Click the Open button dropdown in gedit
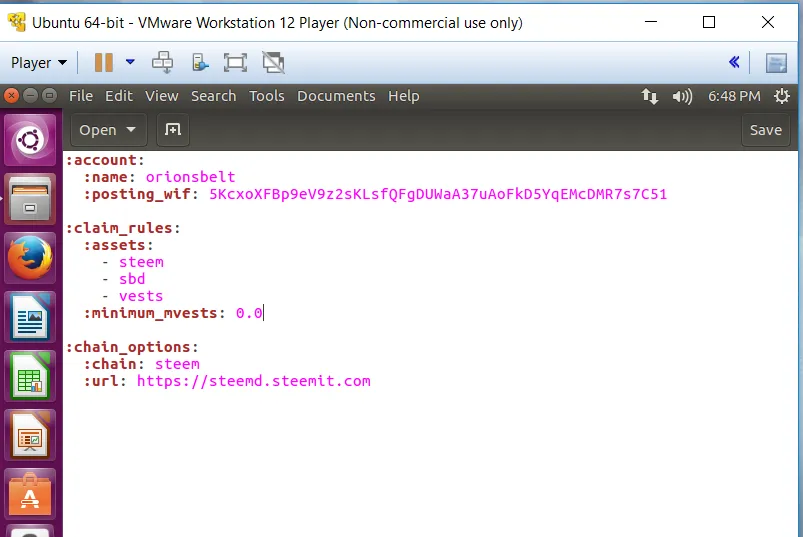Viewport: 803px width, 537px height. (x=108, y=130)
